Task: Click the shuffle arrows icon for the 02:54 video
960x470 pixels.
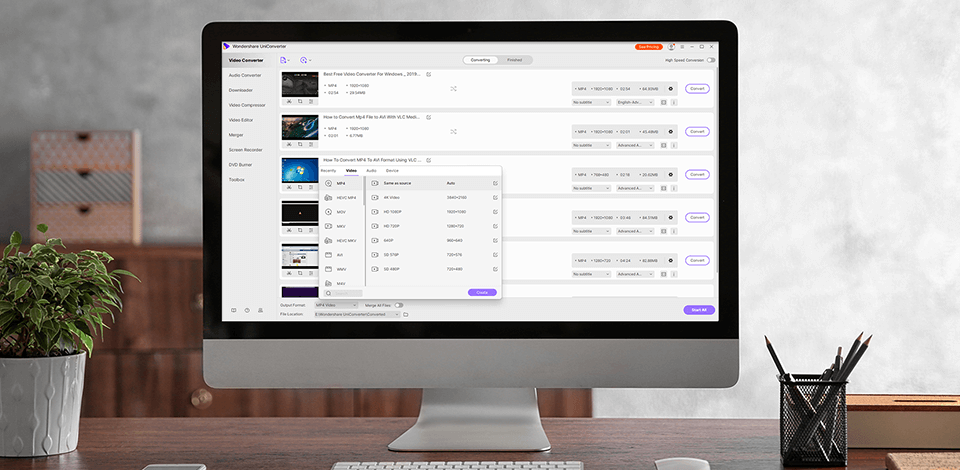Action: click(x=454, y=89)
